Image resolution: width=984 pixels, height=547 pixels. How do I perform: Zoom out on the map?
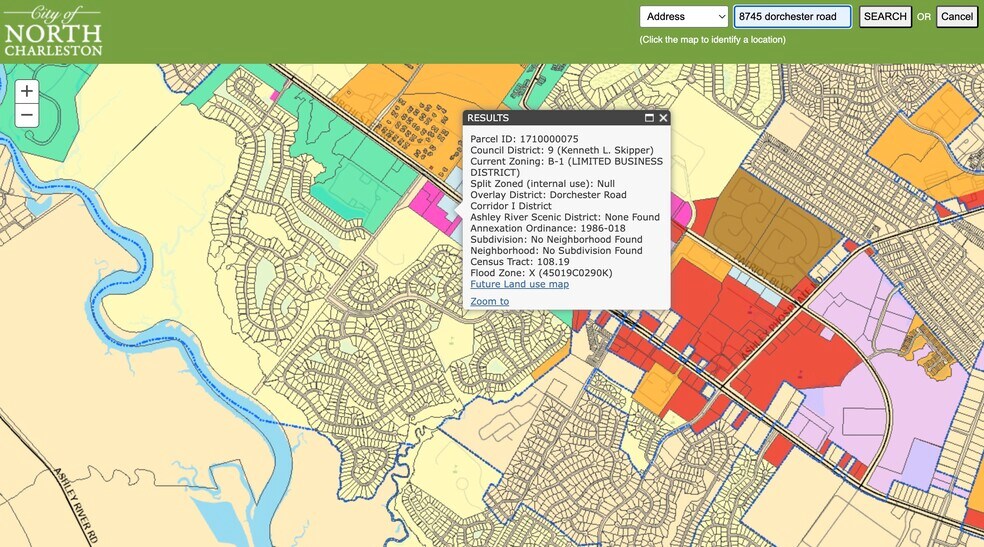coord(27,115)
